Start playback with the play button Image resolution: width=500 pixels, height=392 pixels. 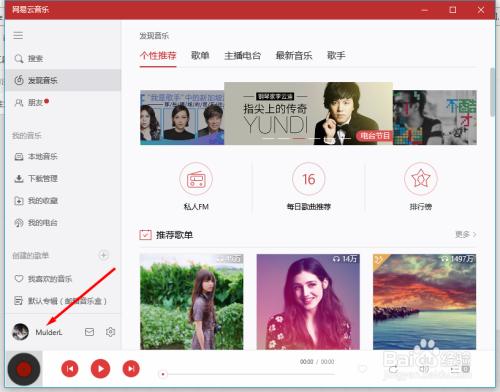pos(100,369)
